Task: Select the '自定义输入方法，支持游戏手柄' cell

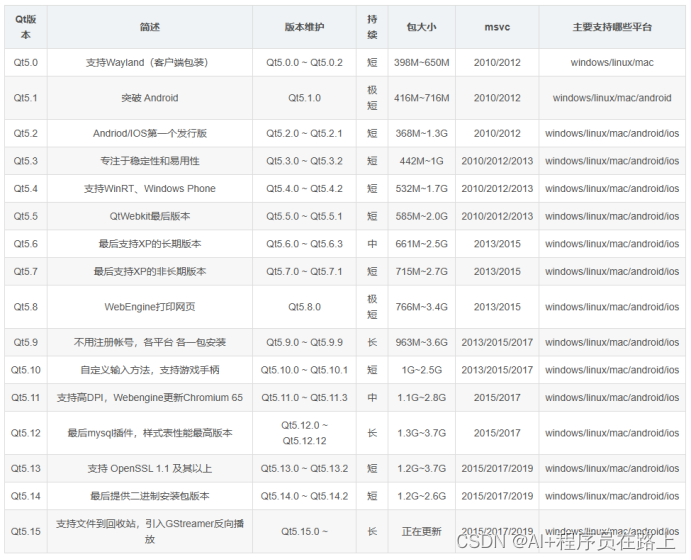Action: [150, 370]
